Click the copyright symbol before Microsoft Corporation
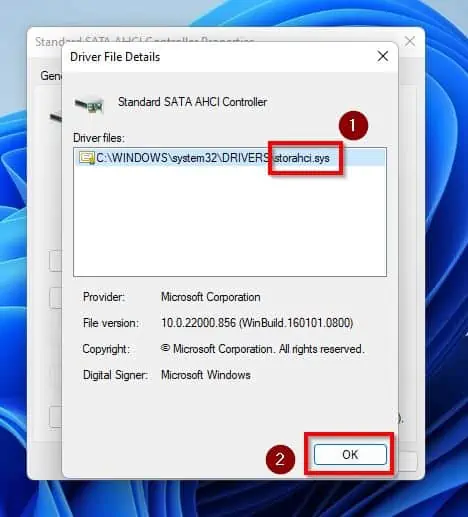Viewport: 468px width, 517px height. (165, 348)
